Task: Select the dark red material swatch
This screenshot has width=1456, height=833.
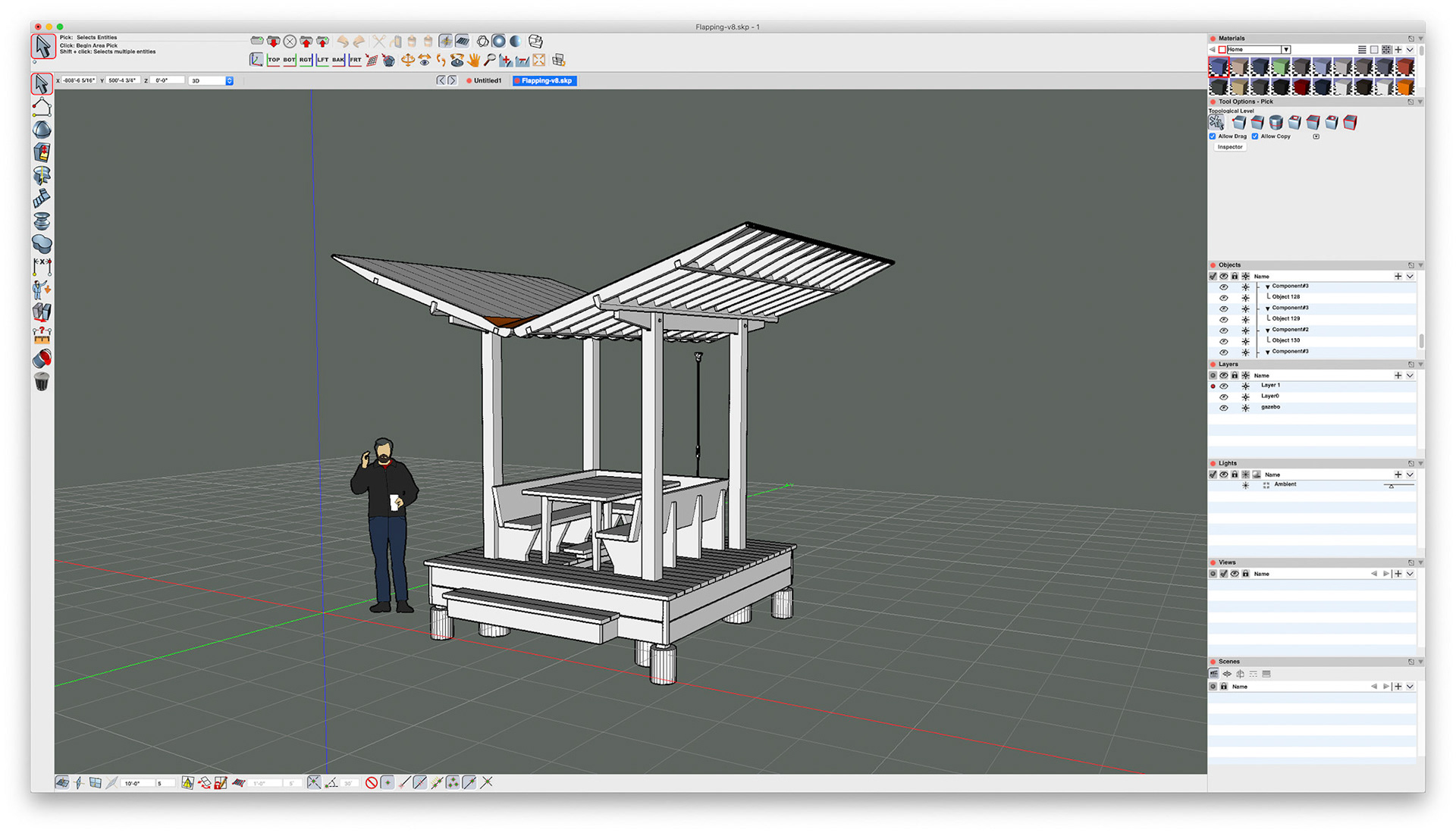Action: 1302,87
